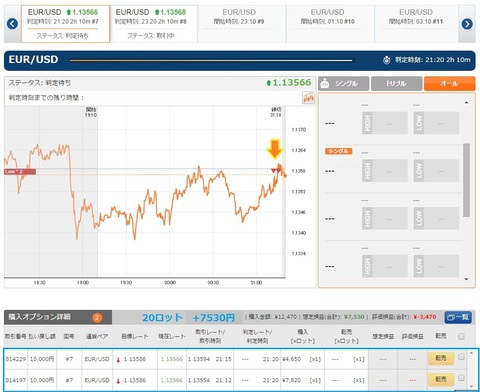Click the 目標レート column header

(135, 336)
